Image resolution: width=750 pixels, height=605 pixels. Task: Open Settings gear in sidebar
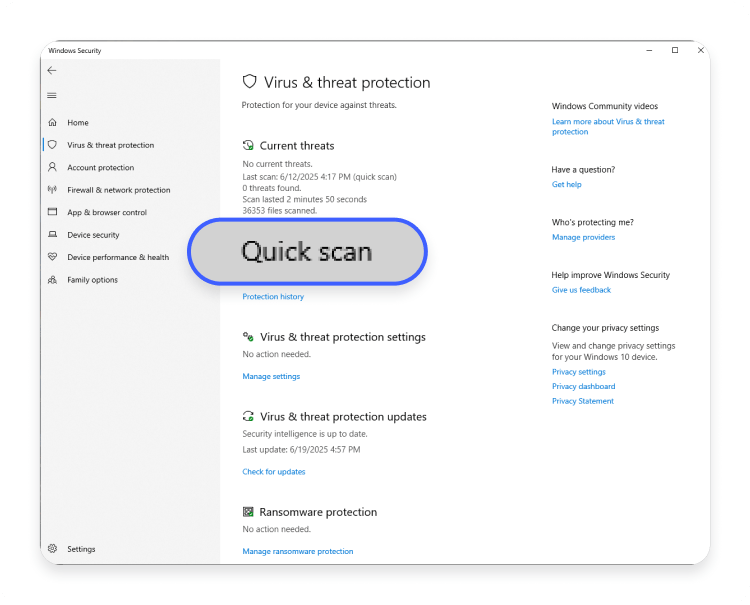53,549
